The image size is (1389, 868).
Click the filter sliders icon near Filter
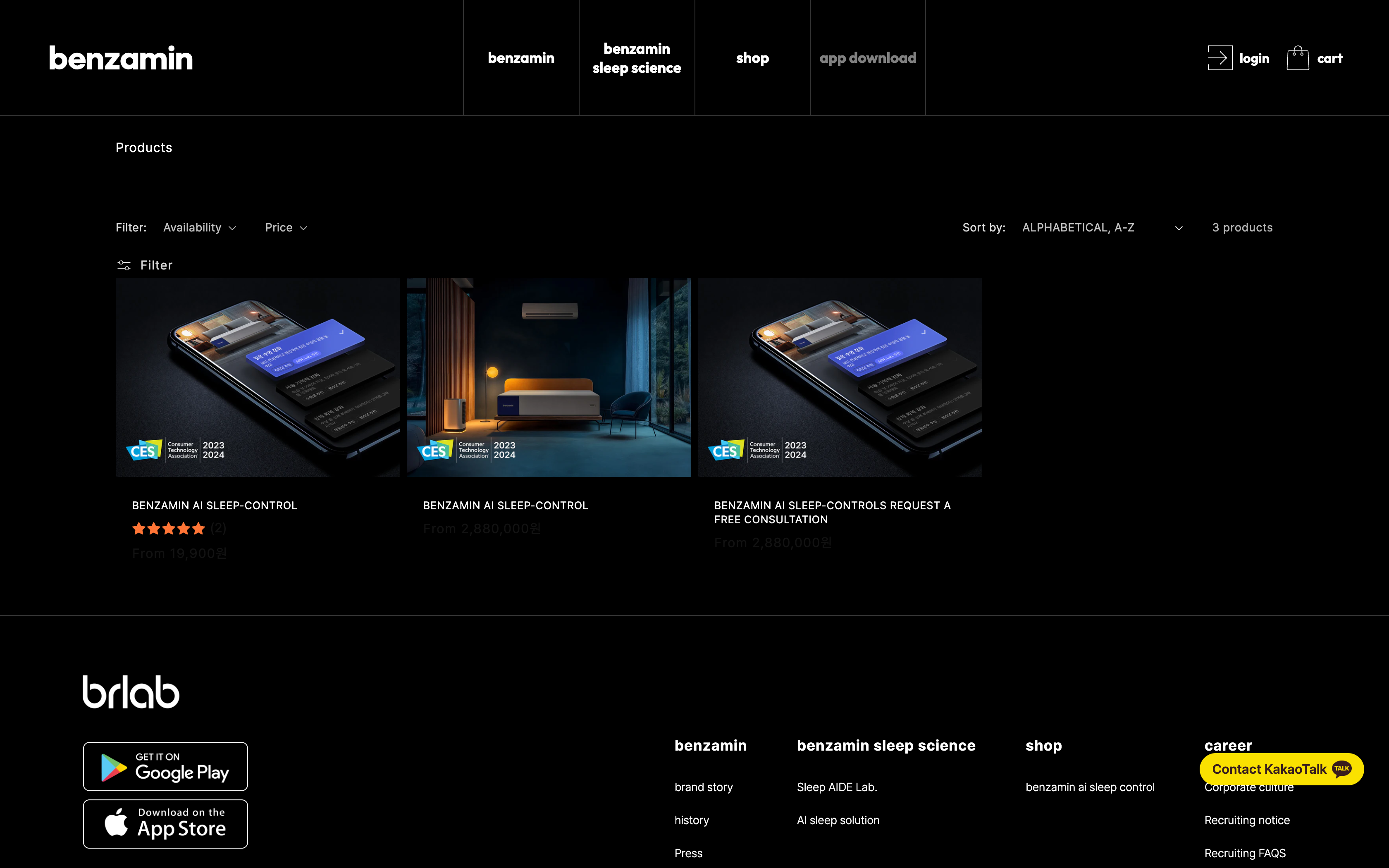(124, 265)
